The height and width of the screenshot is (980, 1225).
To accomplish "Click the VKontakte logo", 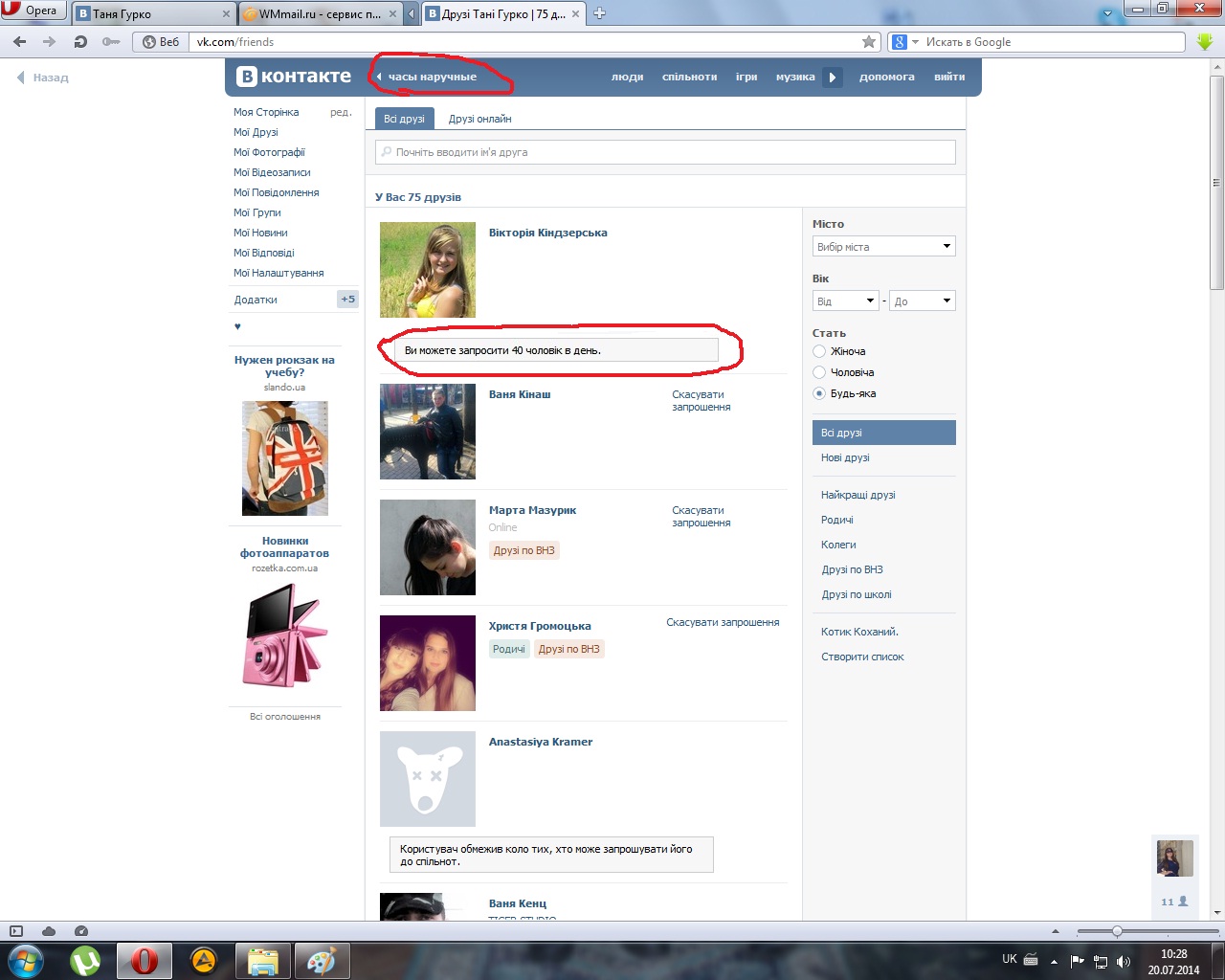I will (294, 77).
